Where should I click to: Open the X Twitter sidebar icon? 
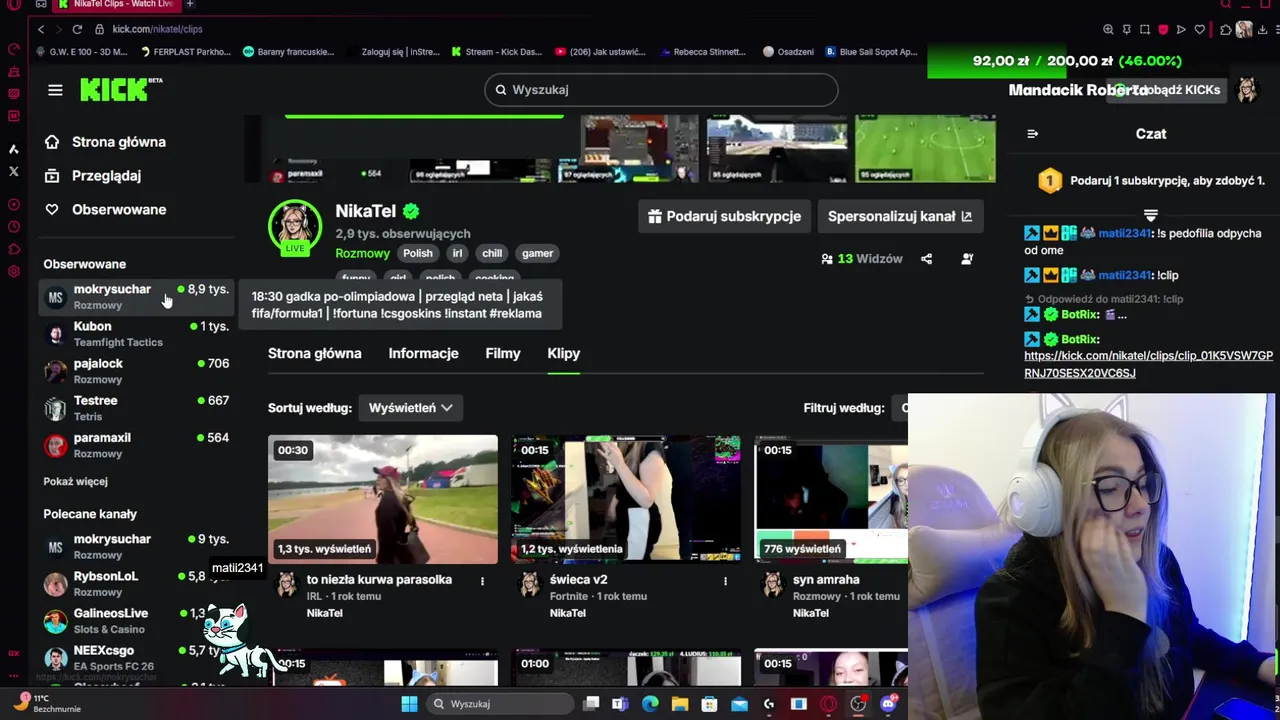pyautogui.click(x=14, y=171)
